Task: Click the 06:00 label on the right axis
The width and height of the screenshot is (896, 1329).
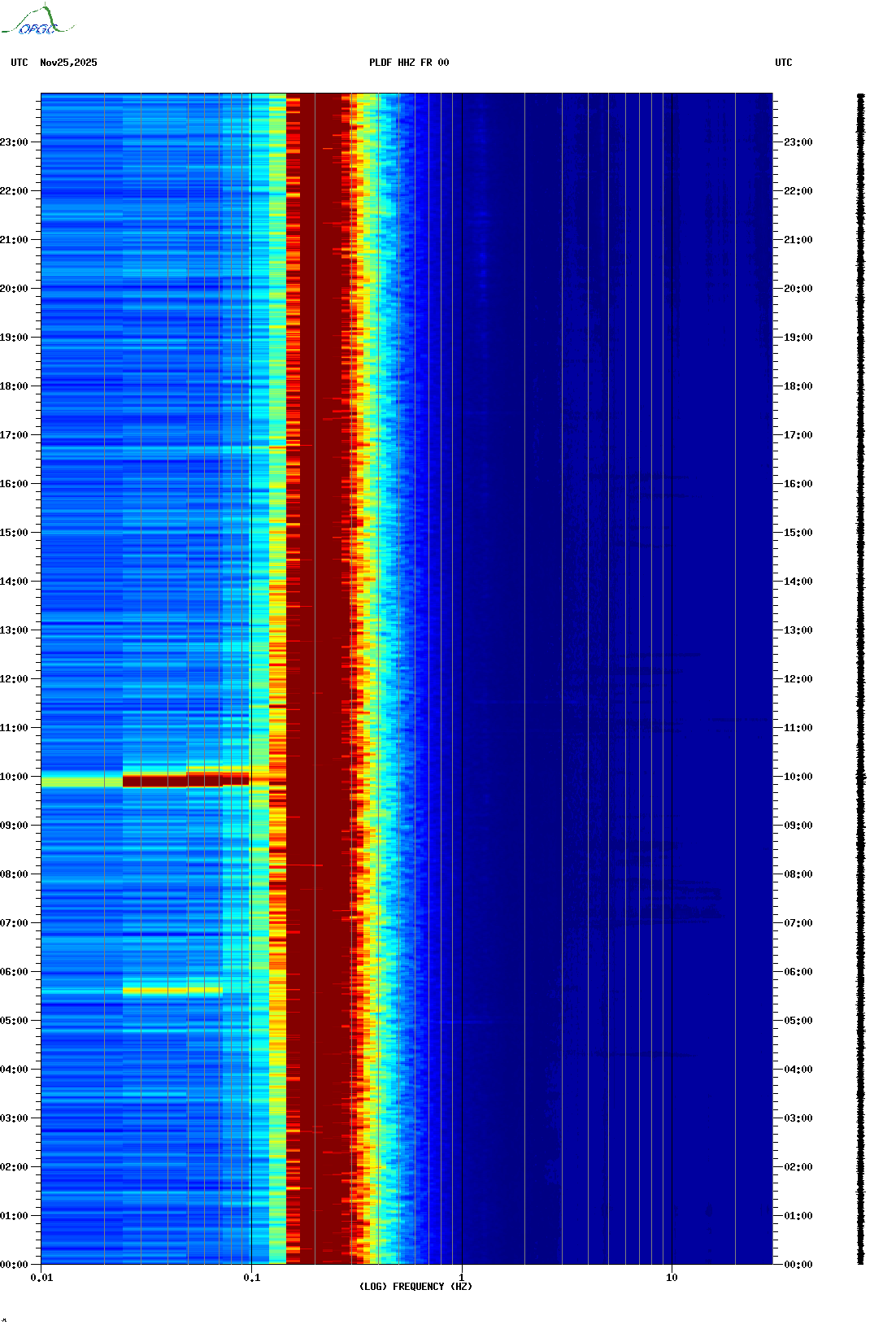Action: point(798,972)
